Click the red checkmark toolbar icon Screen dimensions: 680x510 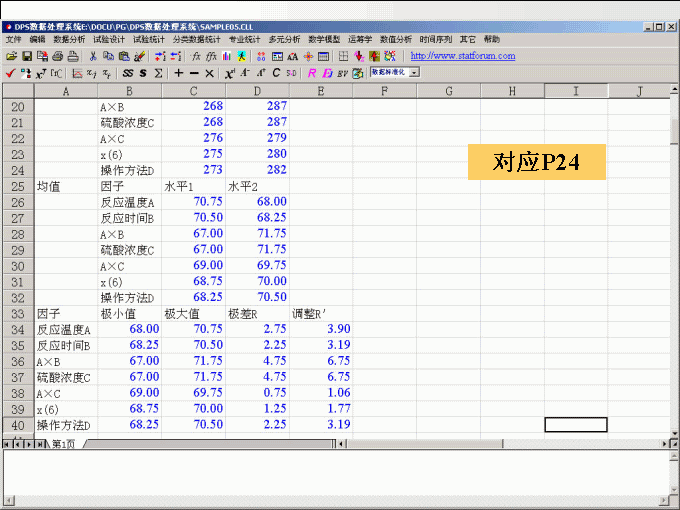[x=10, y=73]
